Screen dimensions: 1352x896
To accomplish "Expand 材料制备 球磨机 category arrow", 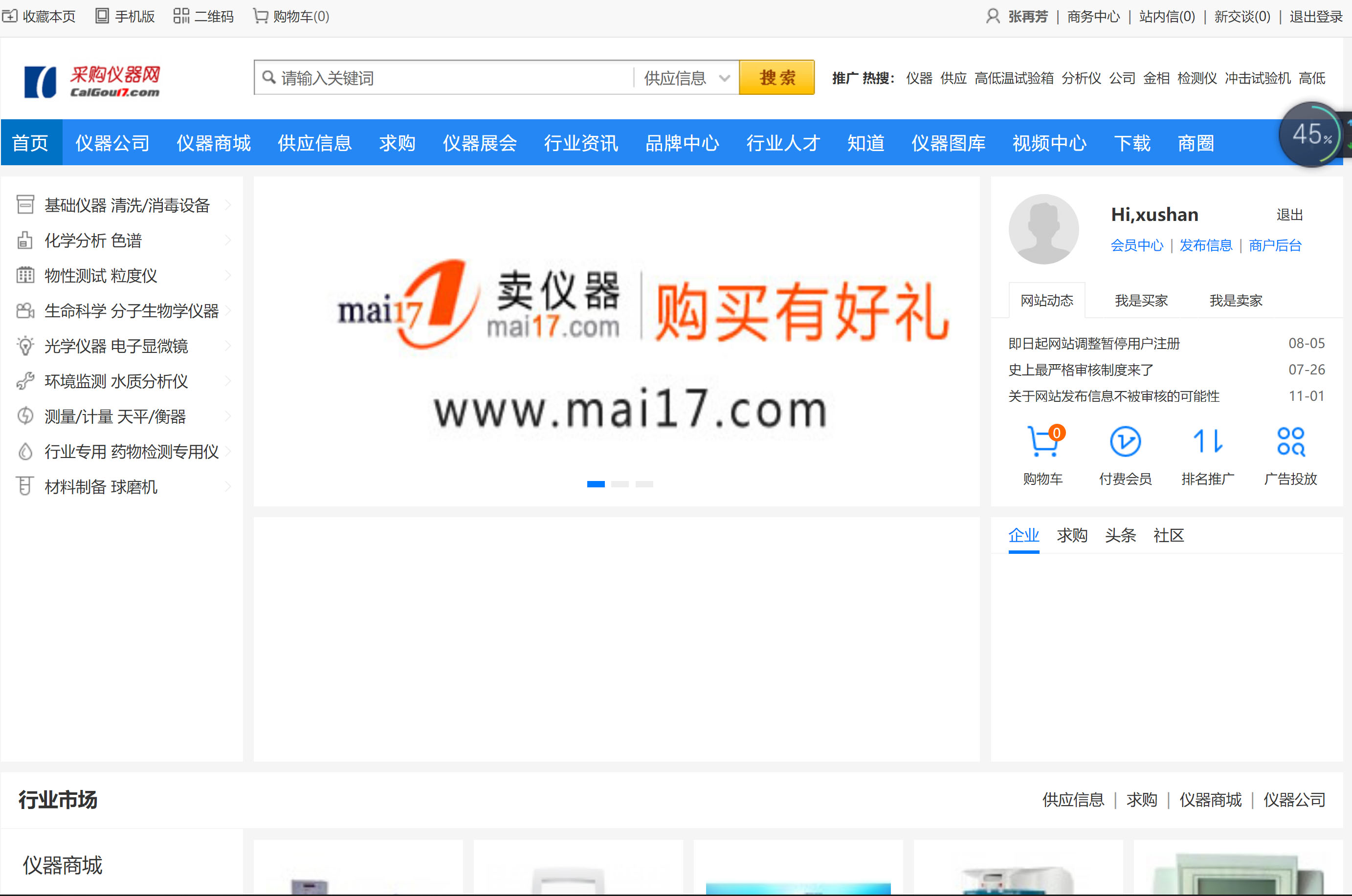I will coord(228,486).
